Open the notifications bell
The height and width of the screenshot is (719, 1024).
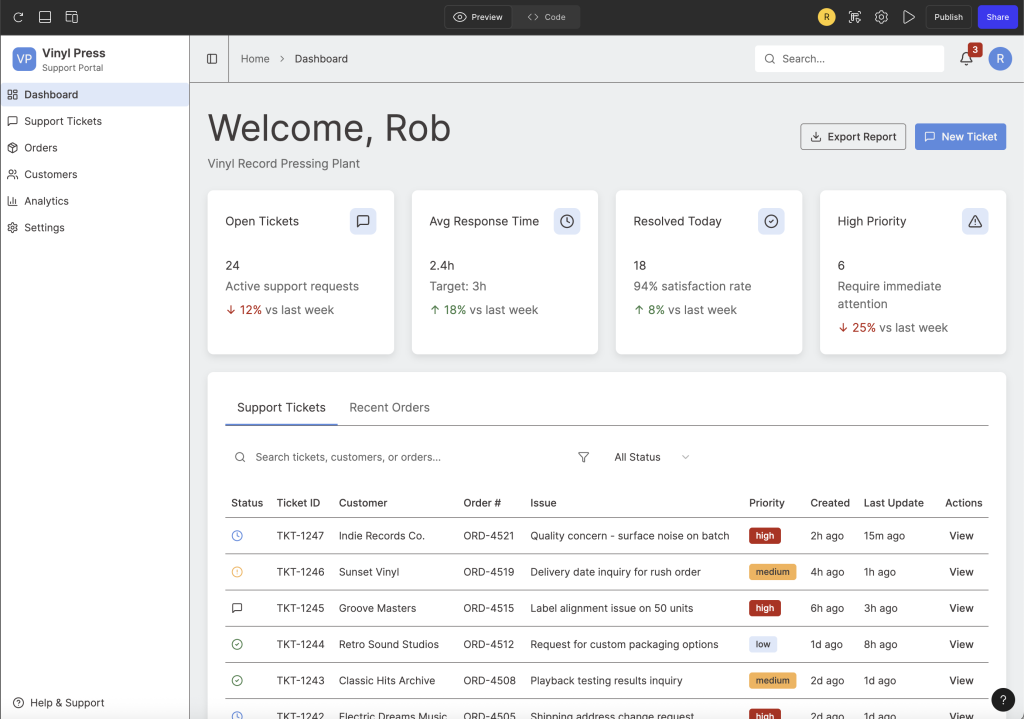point(966,59)
